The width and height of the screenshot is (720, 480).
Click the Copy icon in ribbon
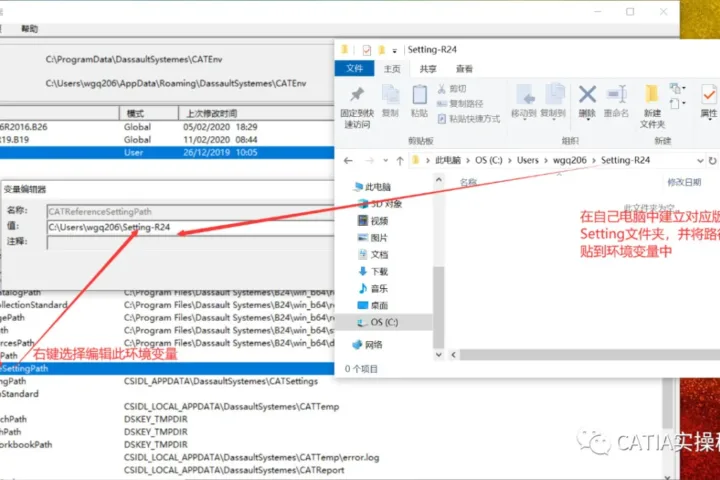coord(390,95)
